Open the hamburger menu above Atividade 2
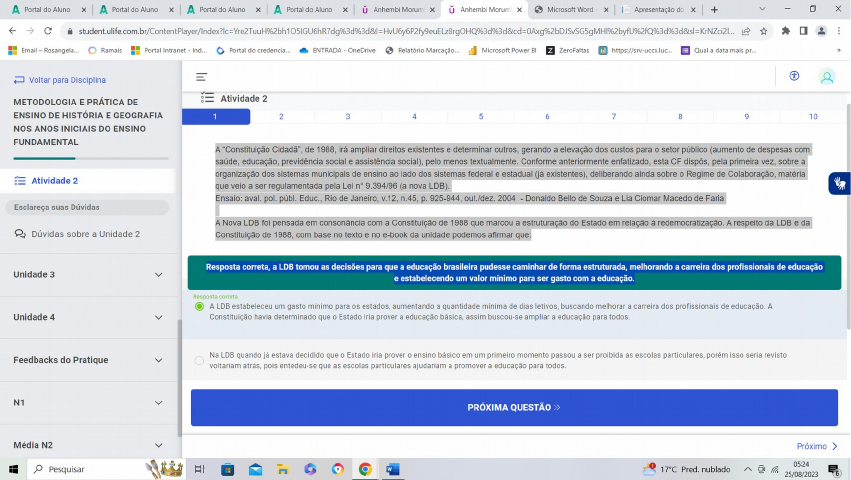The width and height of the screenshot is (851, 480). click(201, 77)
